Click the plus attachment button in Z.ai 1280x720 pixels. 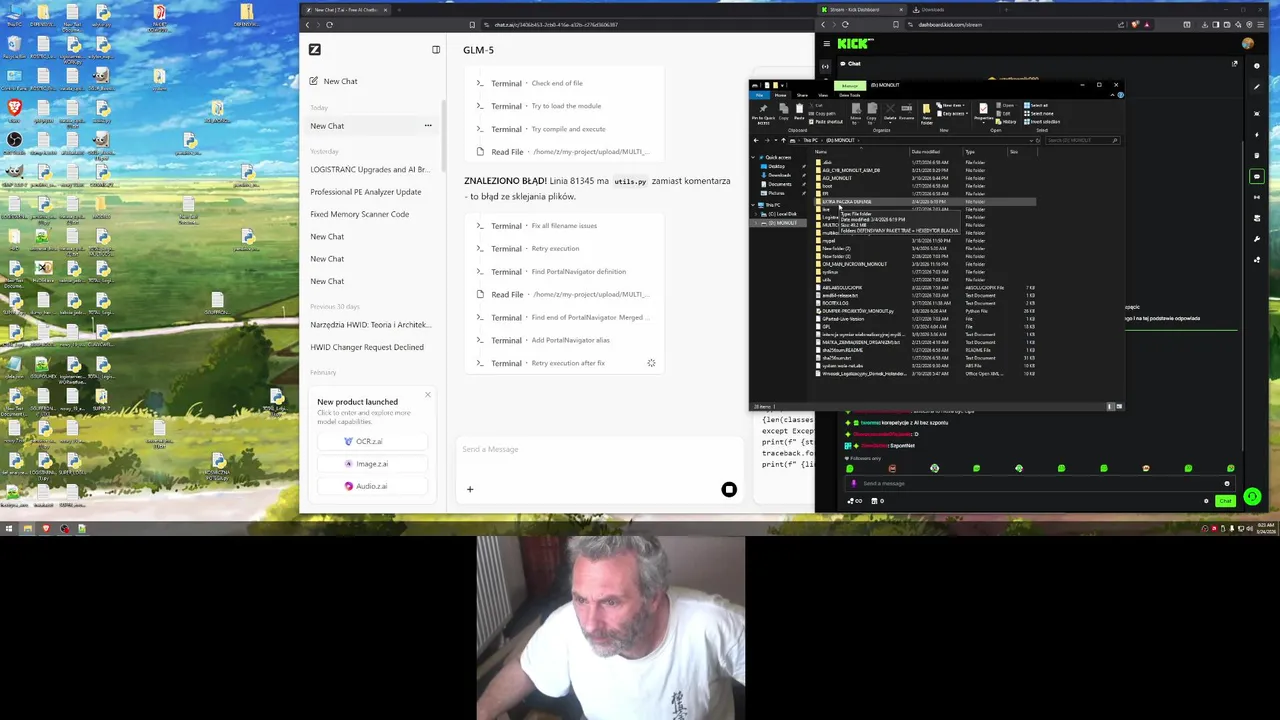[x=470, y=489]
